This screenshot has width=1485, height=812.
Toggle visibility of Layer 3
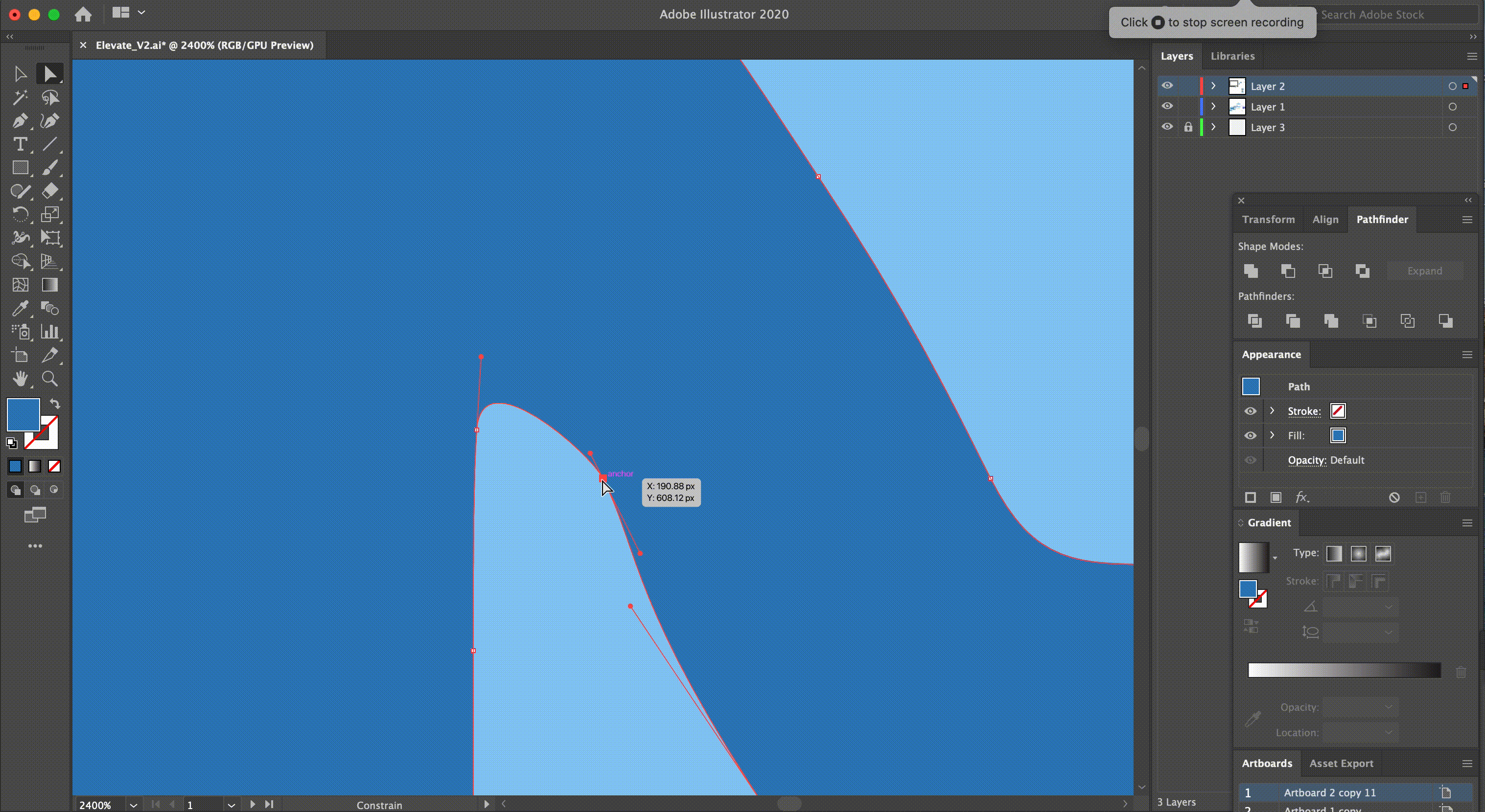point(1168,127)
